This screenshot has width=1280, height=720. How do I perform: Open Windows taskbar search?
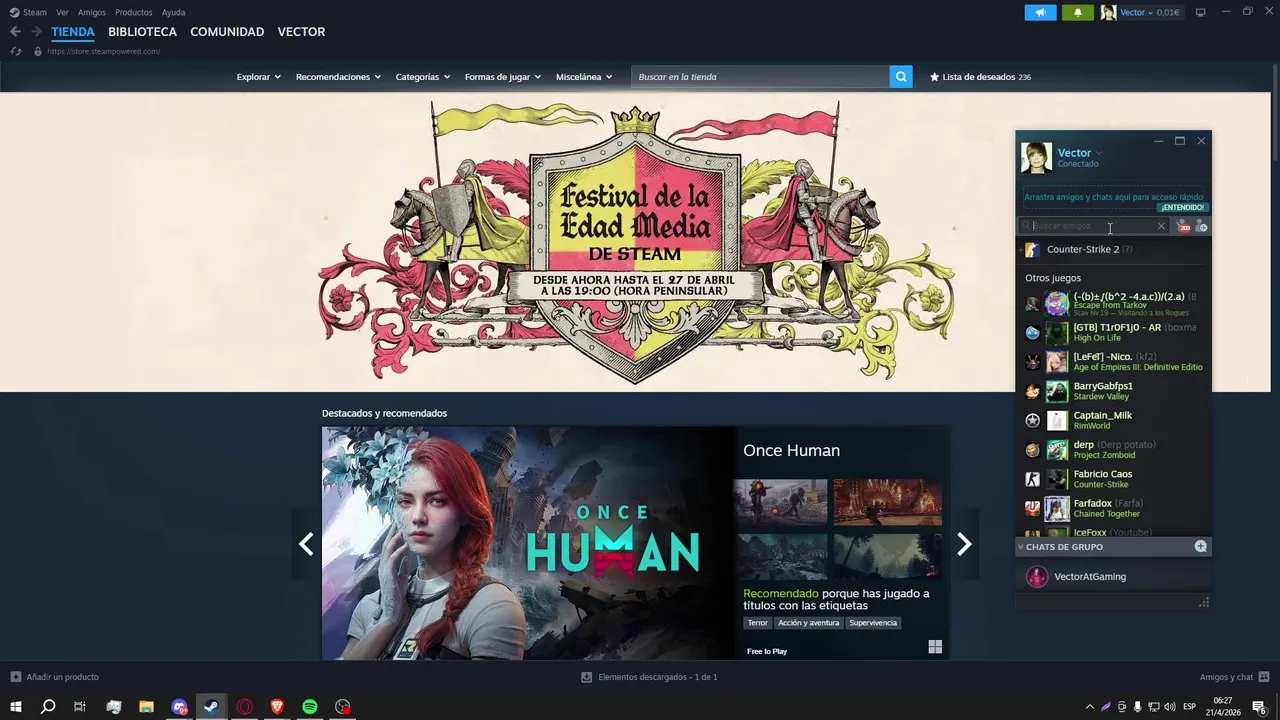[47, 707]
